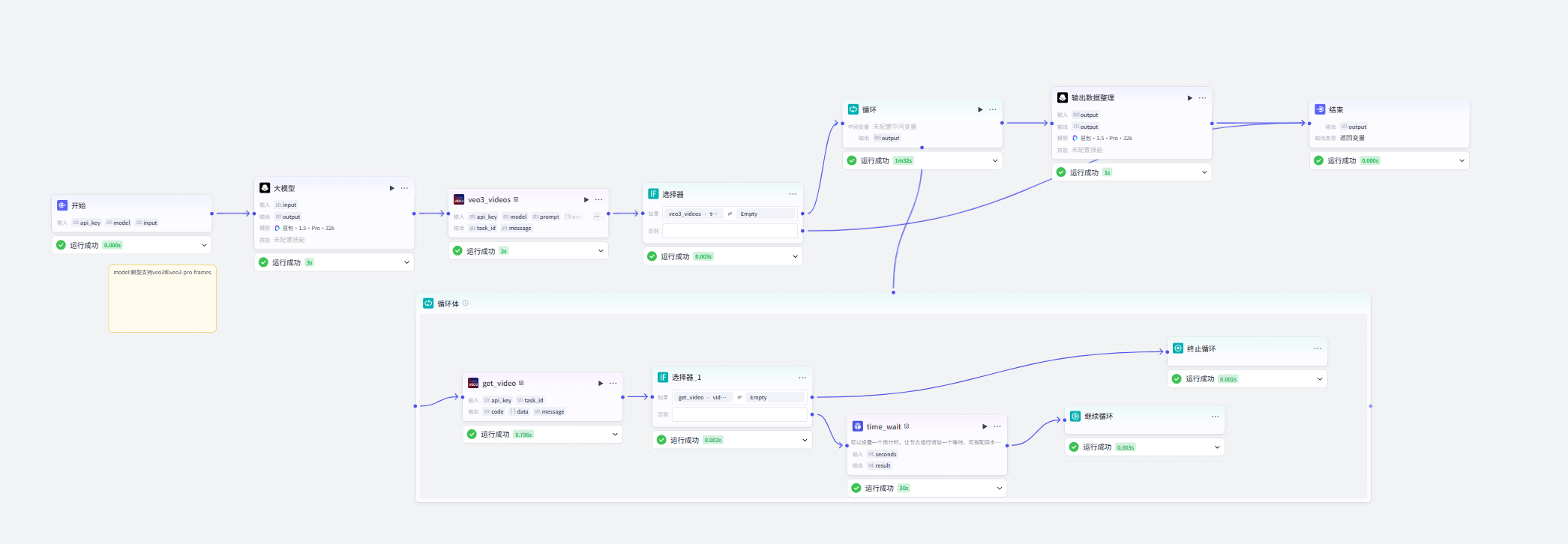The width and height of the screenshot is (1568, 544).
Task: Expand the 开始 node run result
Action: (x=204, y=245)
